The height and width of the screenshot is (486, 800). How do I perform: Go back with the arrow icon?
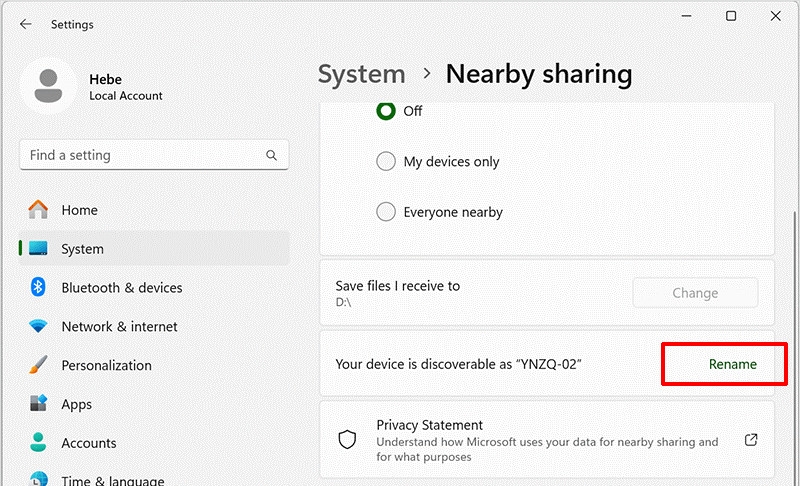[x=26, y=24]
